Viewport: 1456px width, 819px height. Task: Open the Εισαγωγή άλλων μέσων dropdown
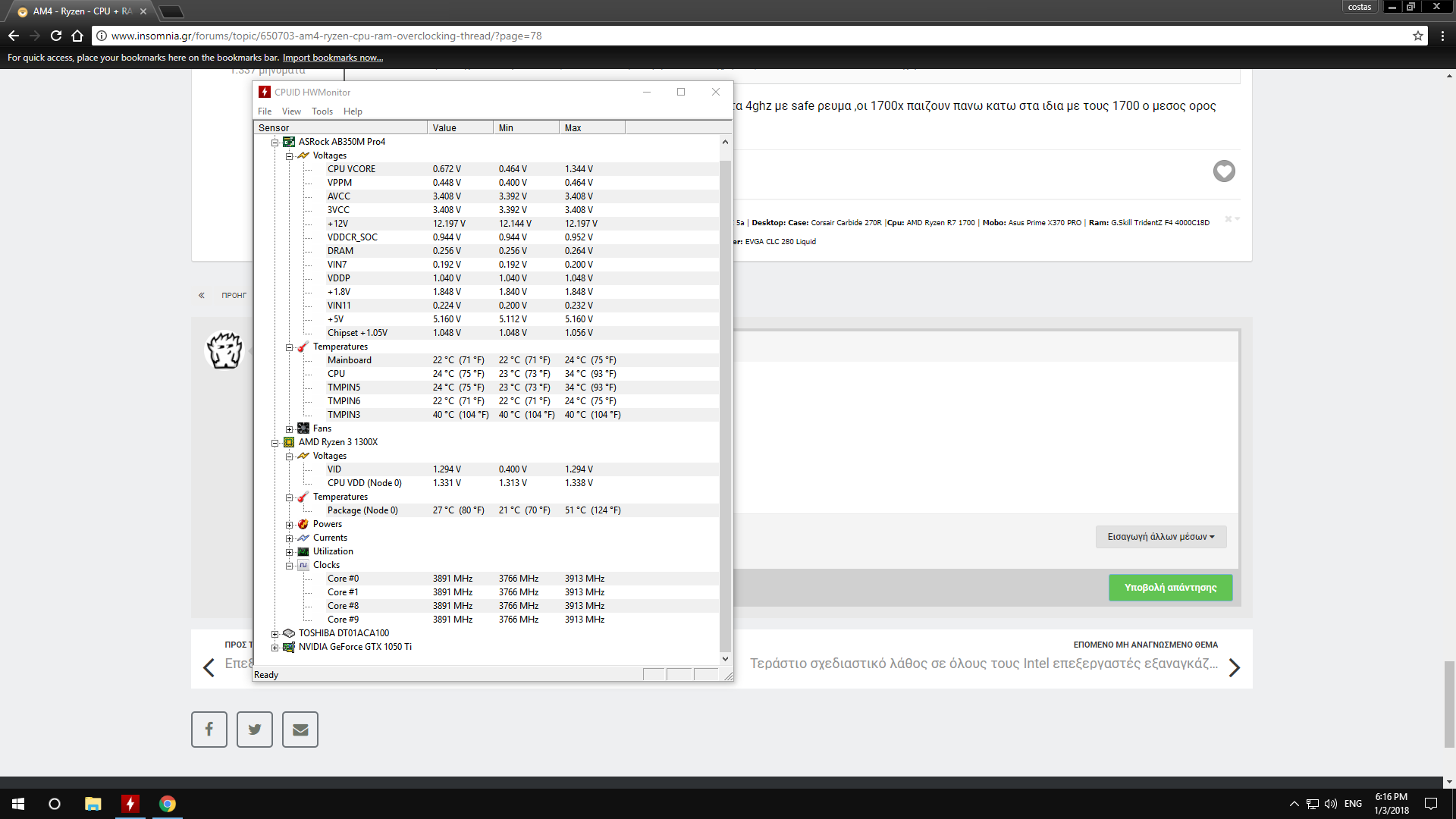pyautogui.click(x=1161, y=537)
